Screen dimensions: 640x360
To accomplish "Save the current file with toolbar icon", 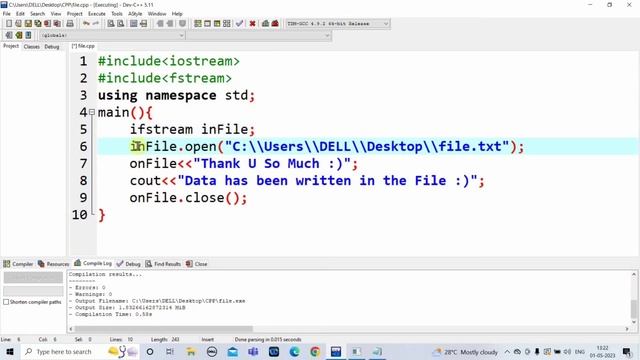I will coord(28,24).
